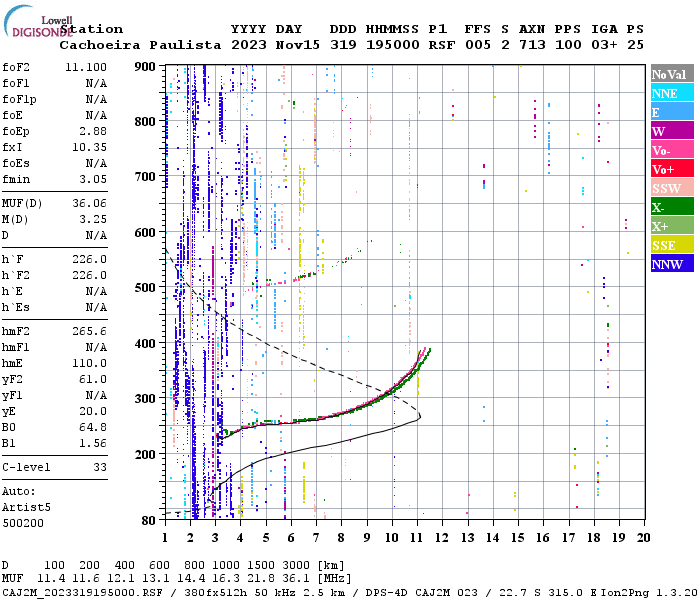Click the MUF(D) value 36.06
This screenshot has height=600, width=700.
tap(89, 204)
